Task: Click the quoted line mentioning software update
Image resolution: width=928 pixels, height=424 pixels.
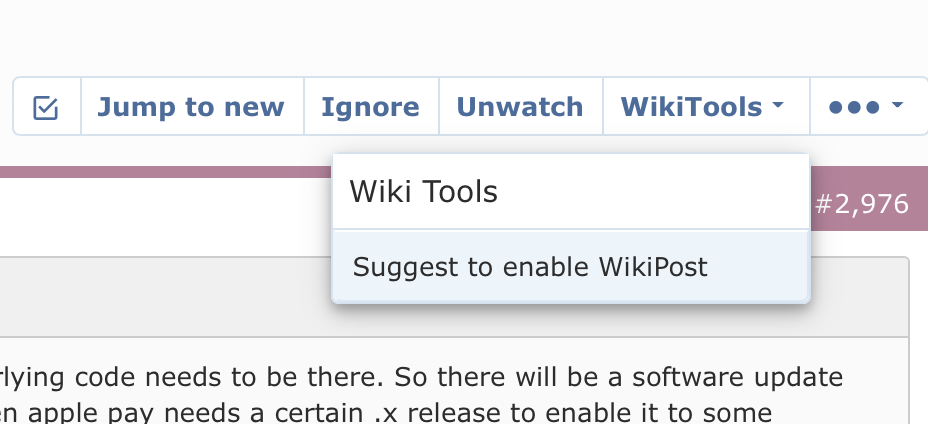Action: (x=421, y=377)
